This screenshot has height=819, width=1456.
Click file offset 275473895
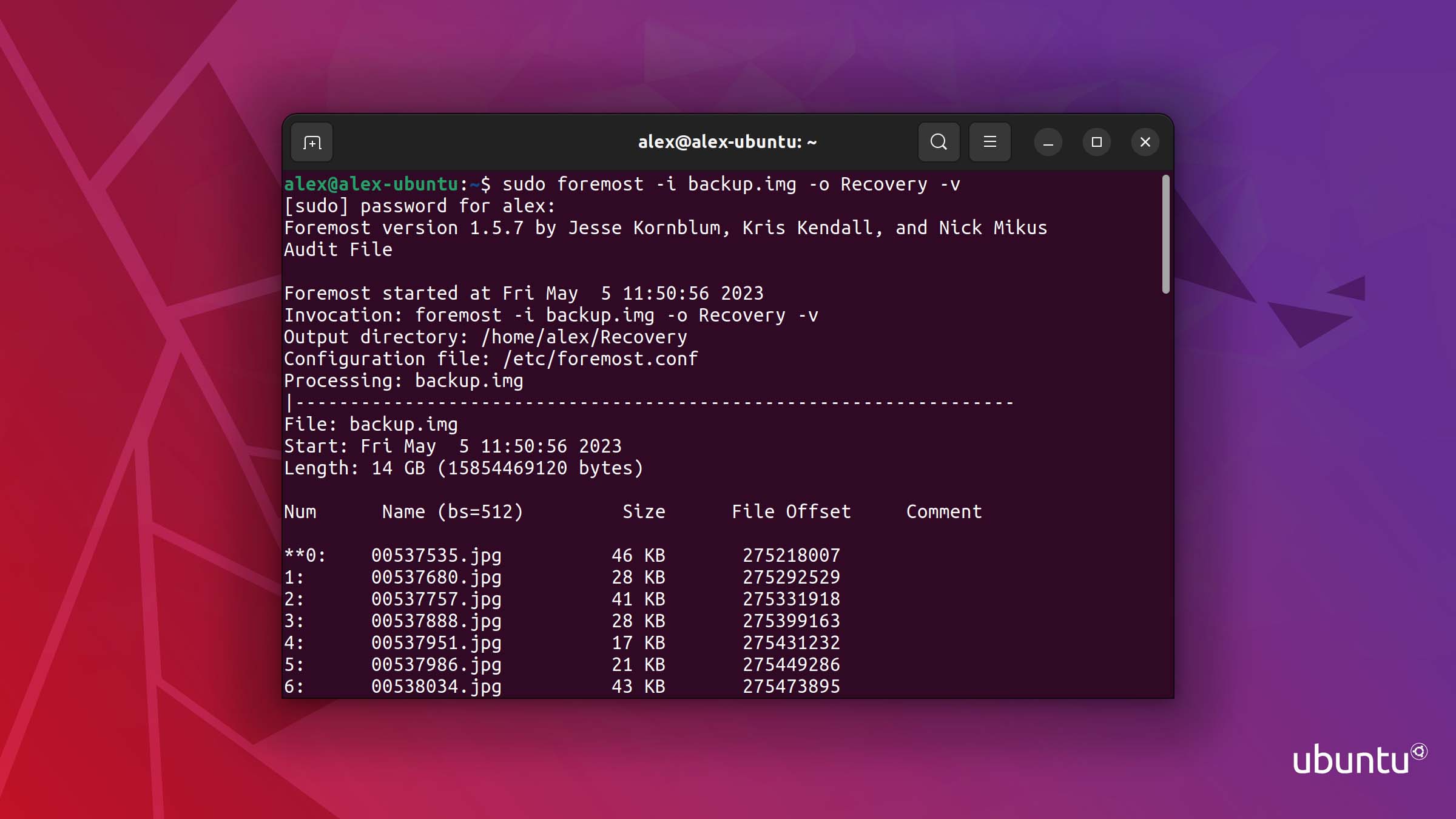click(x=791, y=687)
